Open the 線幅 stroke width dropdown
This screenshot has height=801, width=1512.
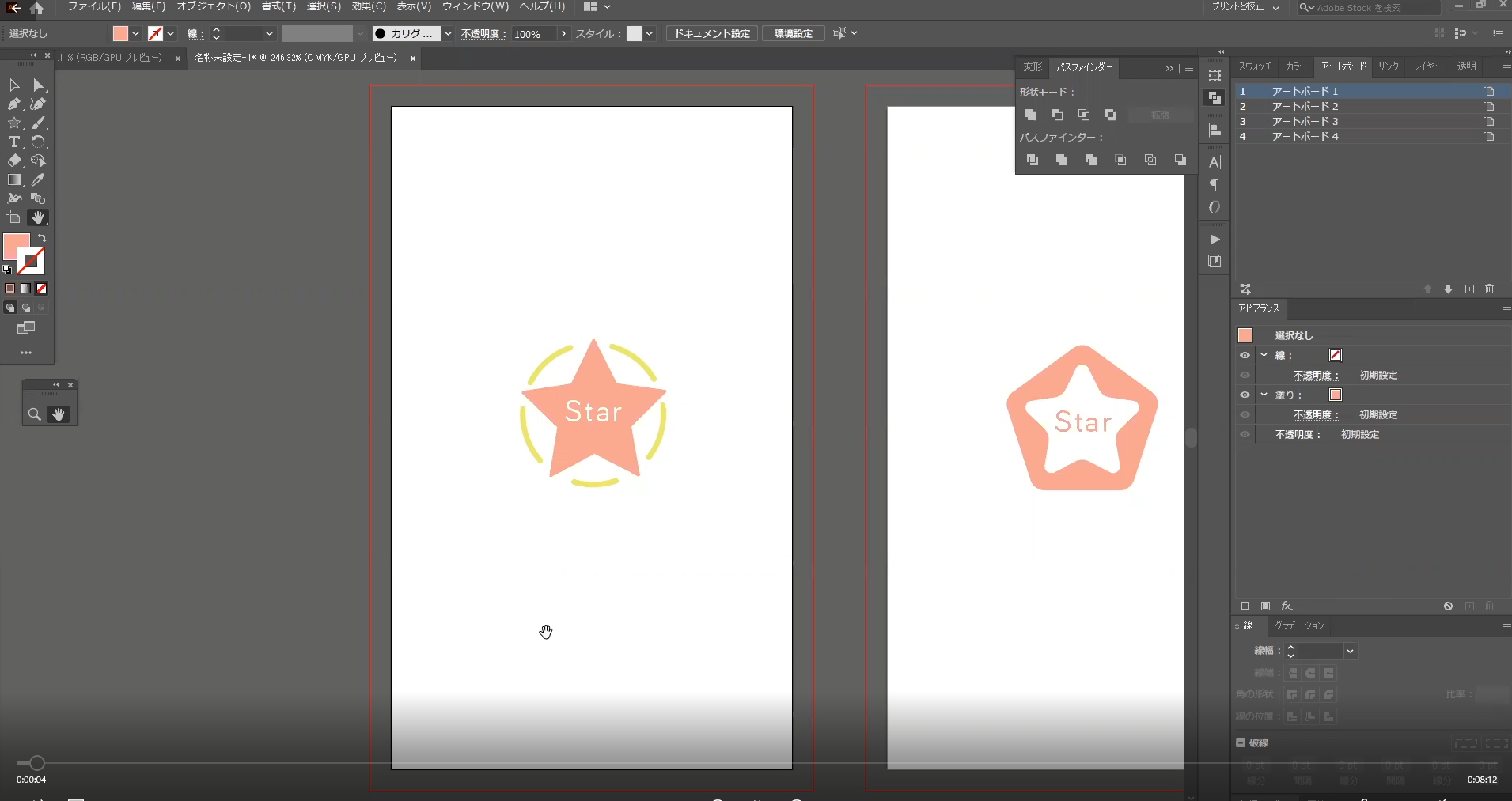1351,652
